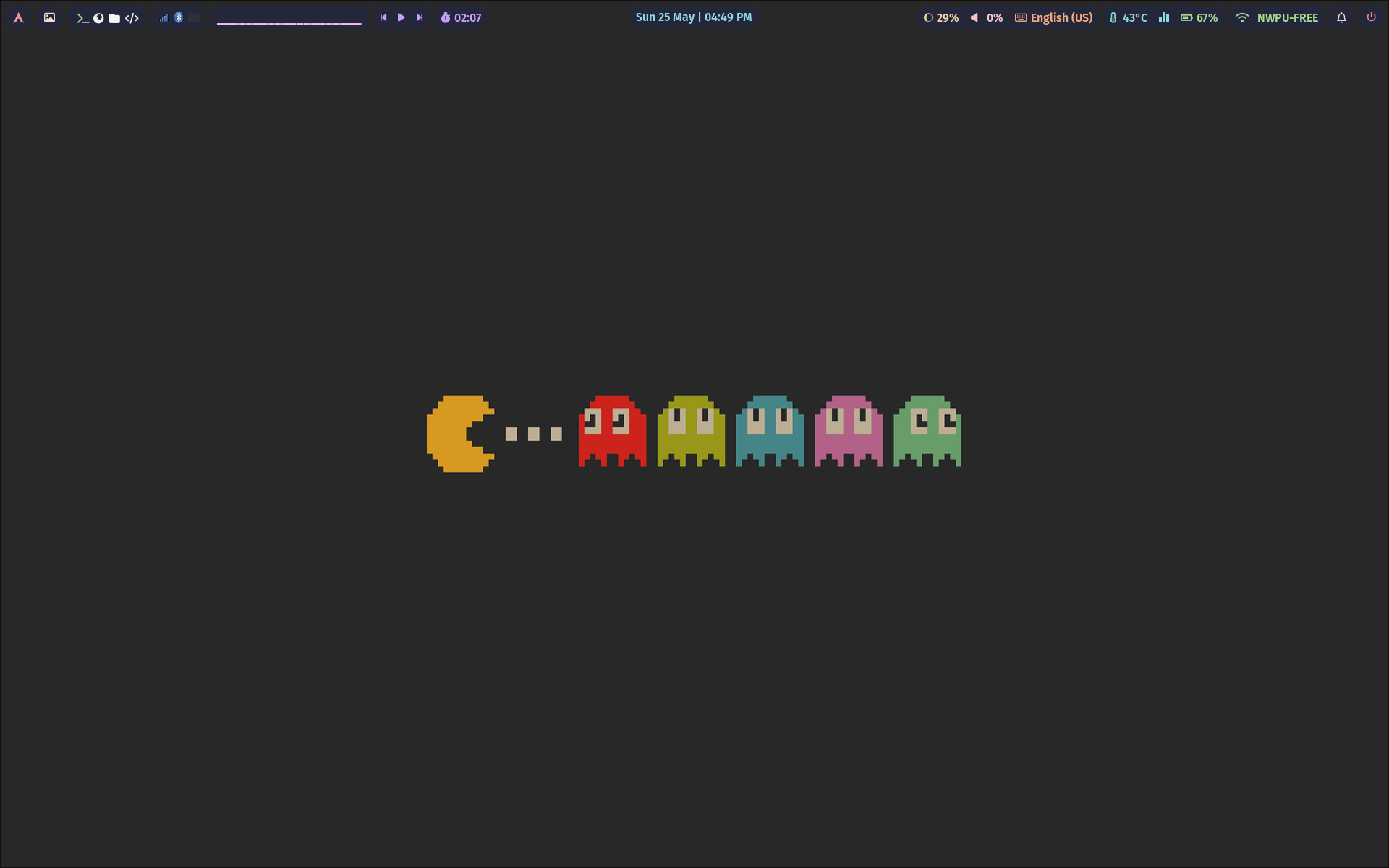The width and height of the screenshot is (1389, 868).
Task: Open the power menu button
Action: 1371,17
